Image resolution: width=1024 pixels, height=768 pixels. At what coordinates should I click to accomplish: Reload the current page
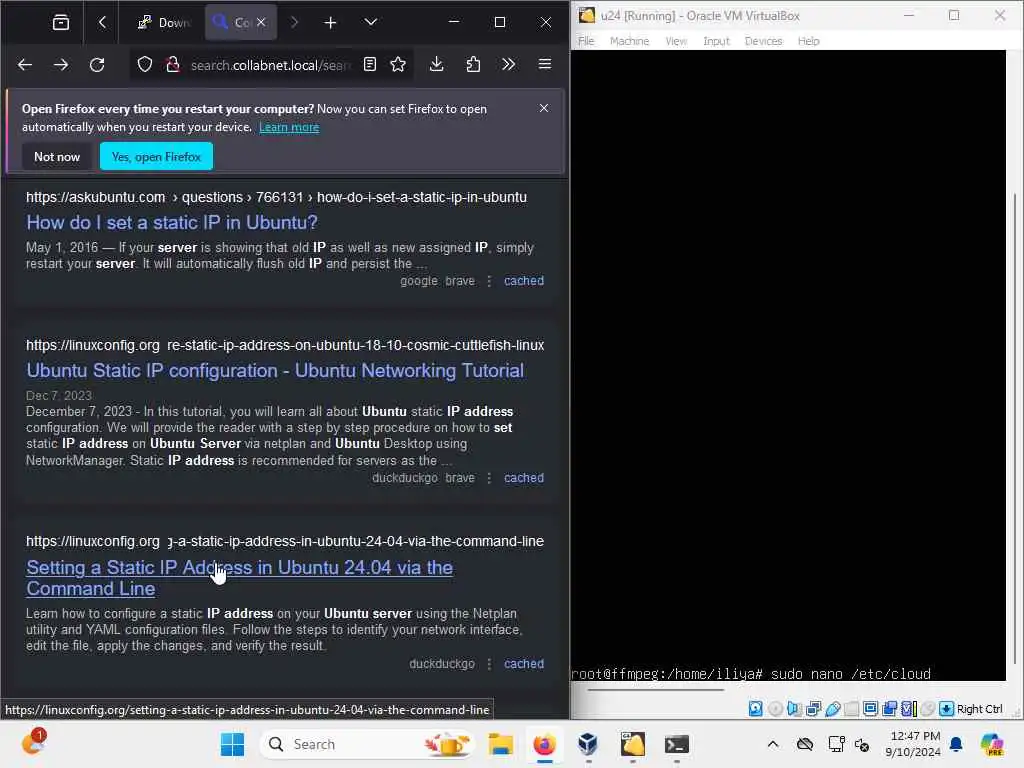[97, 65]
